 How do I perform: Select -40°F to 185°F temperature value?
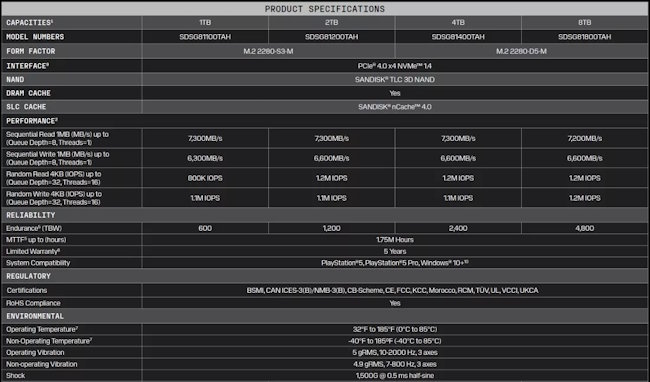click(x=395, y=341)
